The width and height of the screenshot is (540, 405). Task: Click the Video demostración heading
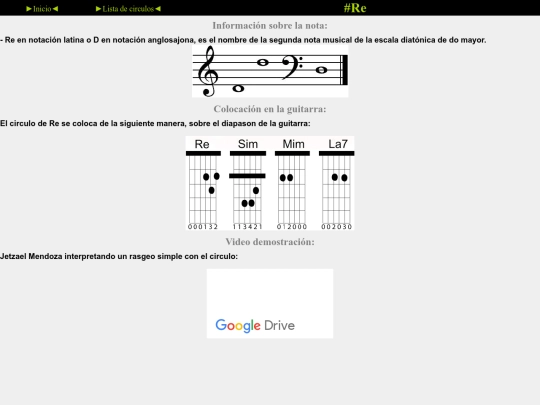pos(270,242)
